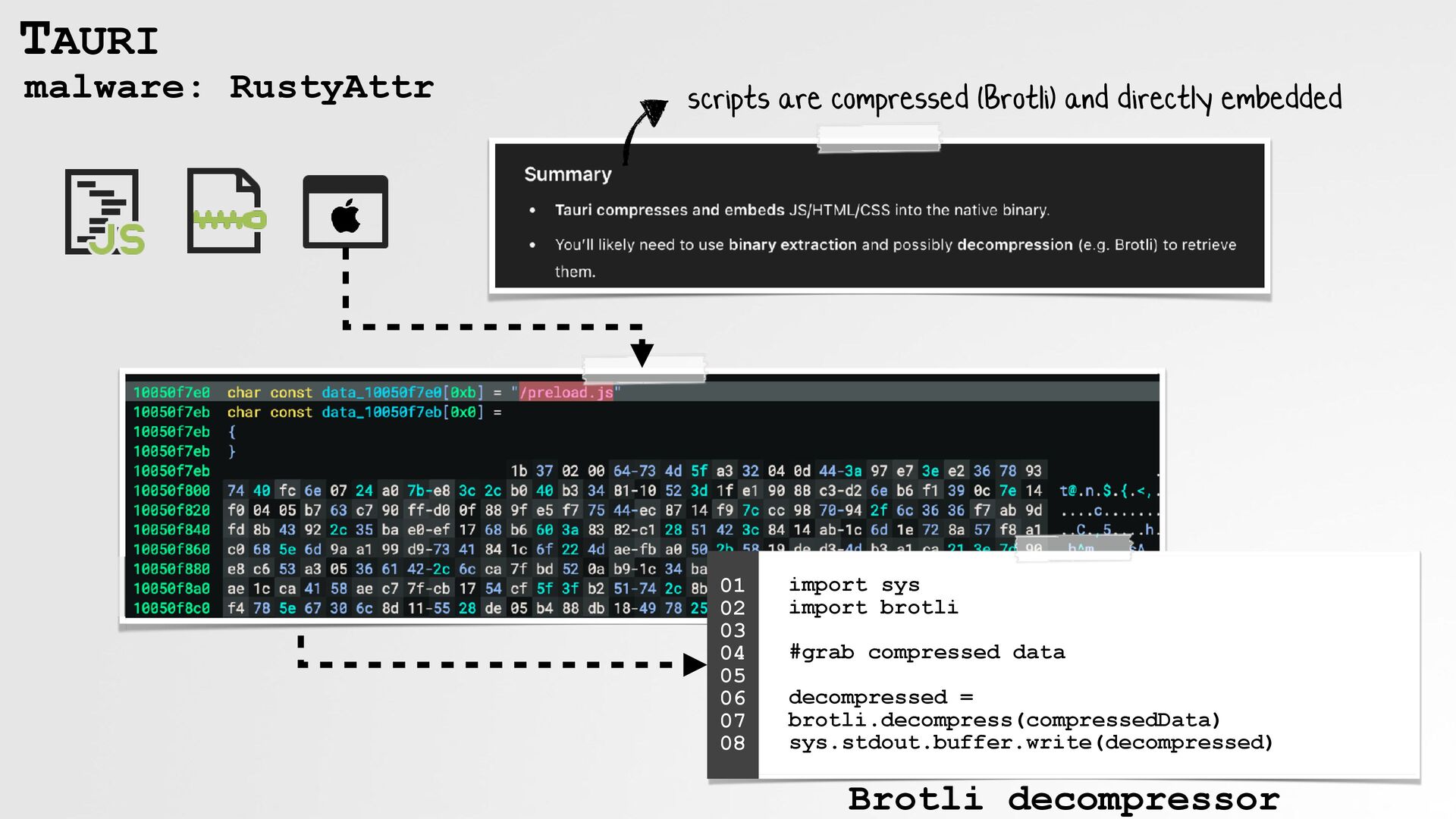The height and width of the screenshot is (819, 1456).
Task: Click the brotli.decompress(compressedData) code line
Action: click(1004, 720)
